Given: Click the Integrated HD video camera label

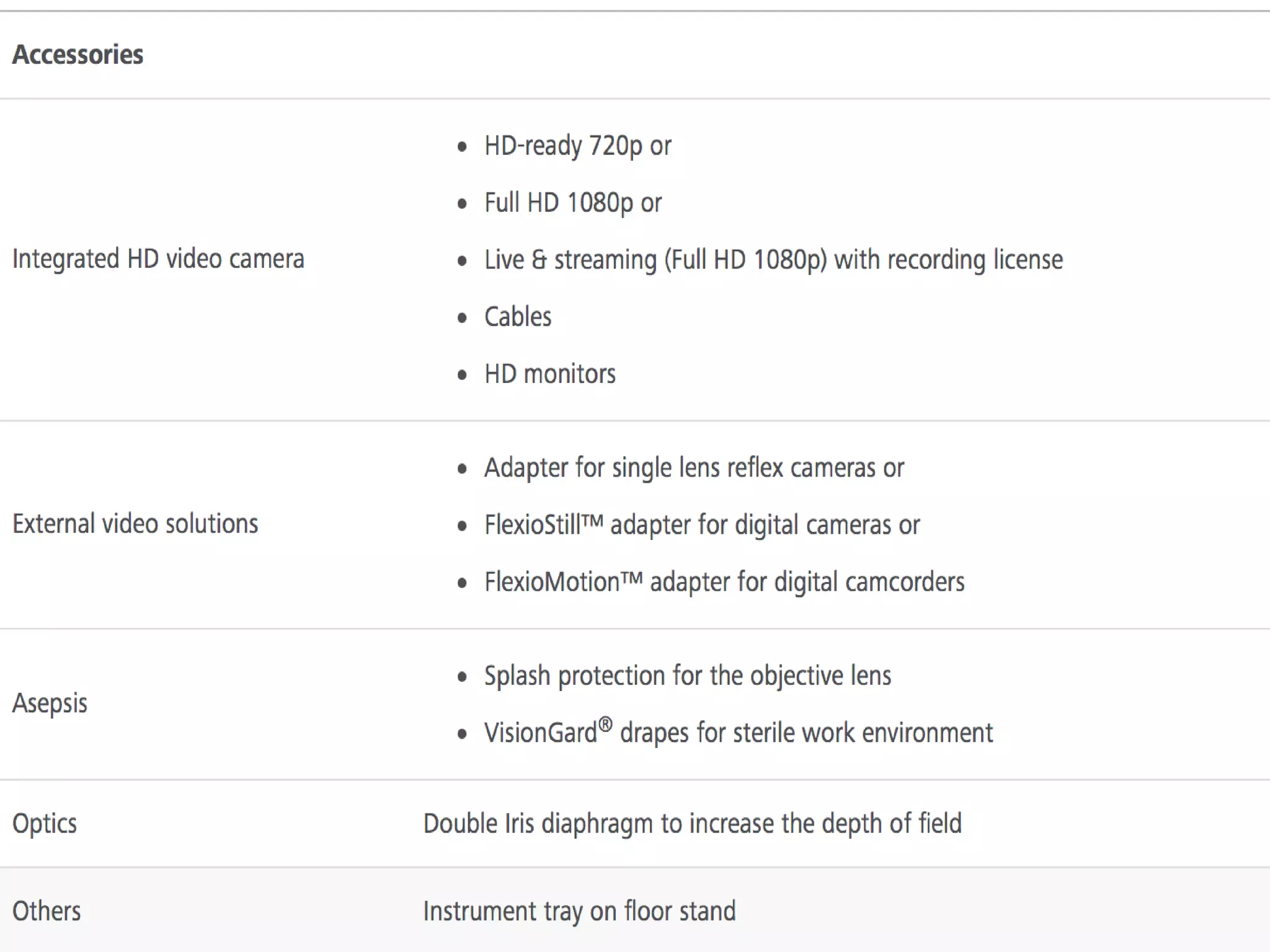Looking at the screenshot, I should pos(158,259).
